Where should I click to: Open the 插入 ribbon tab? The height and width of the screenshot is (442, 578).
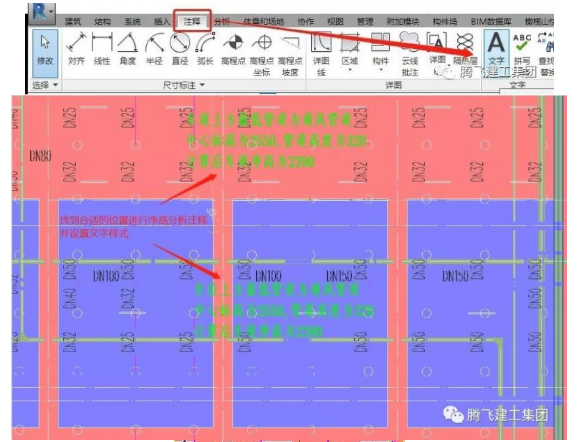point(162,22)
